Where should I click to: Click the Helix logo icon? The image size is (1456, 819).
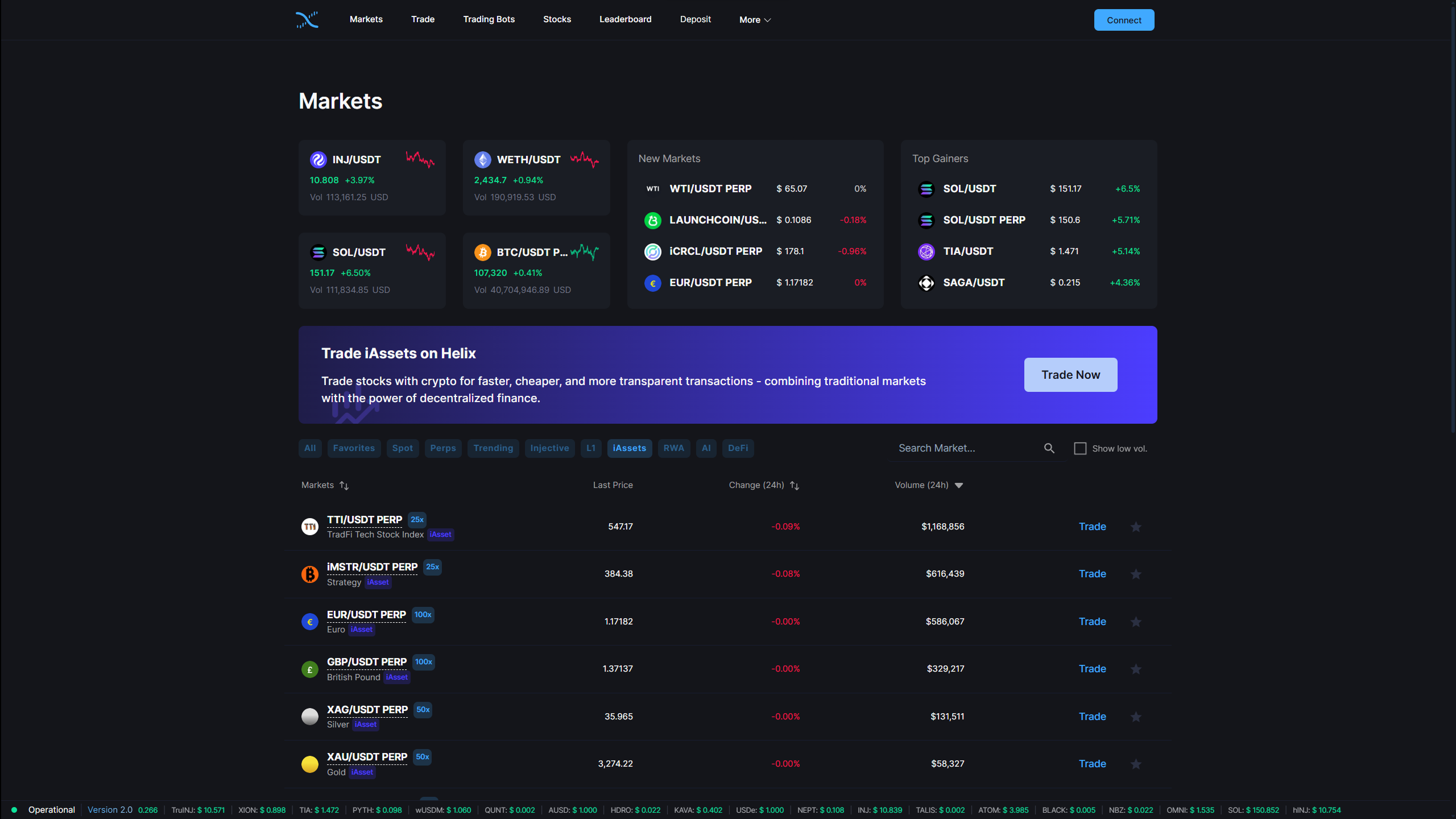click(x=307, y=20)
